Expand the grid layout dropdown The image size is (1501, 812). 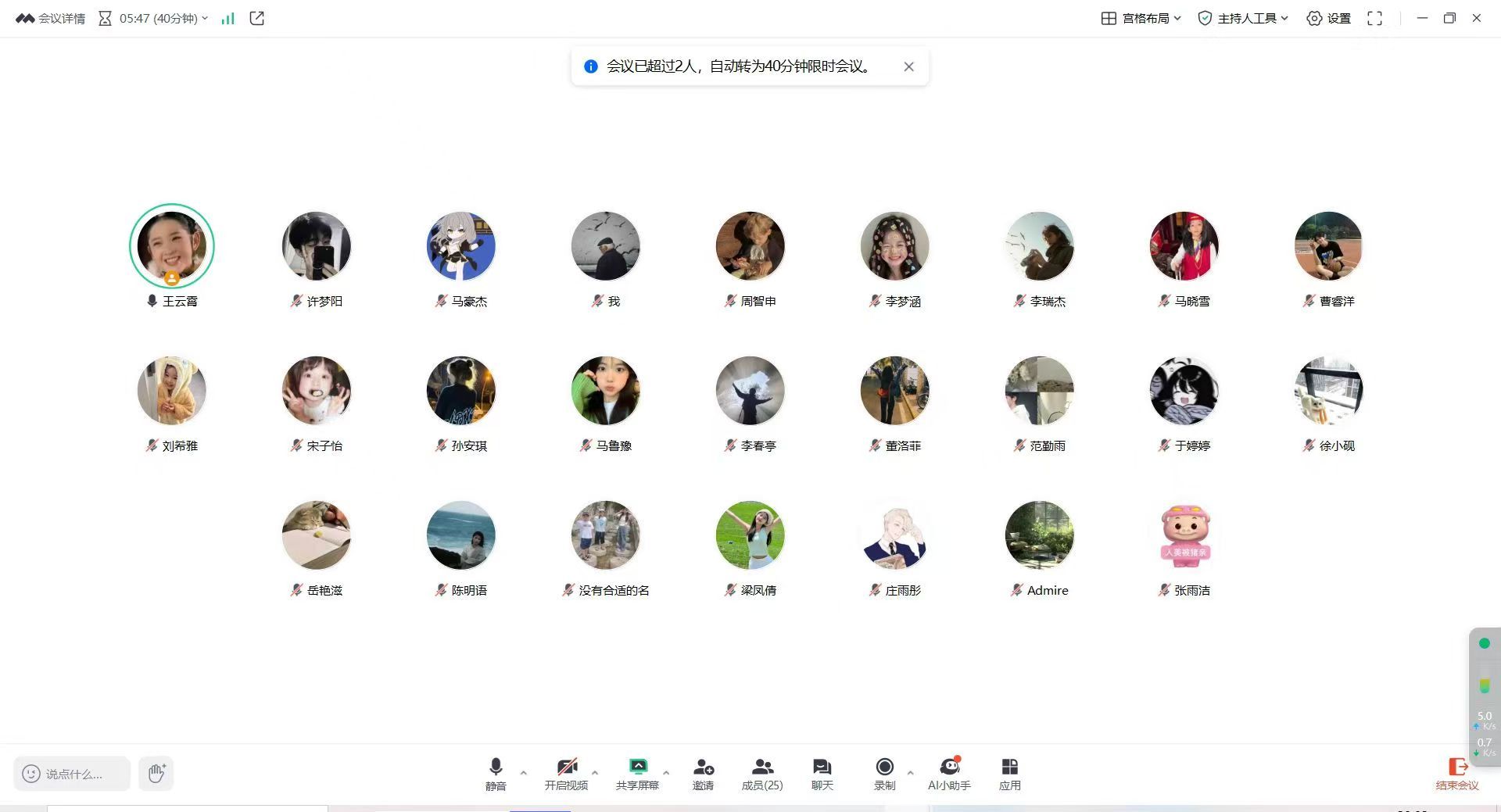click(1141, 18)
